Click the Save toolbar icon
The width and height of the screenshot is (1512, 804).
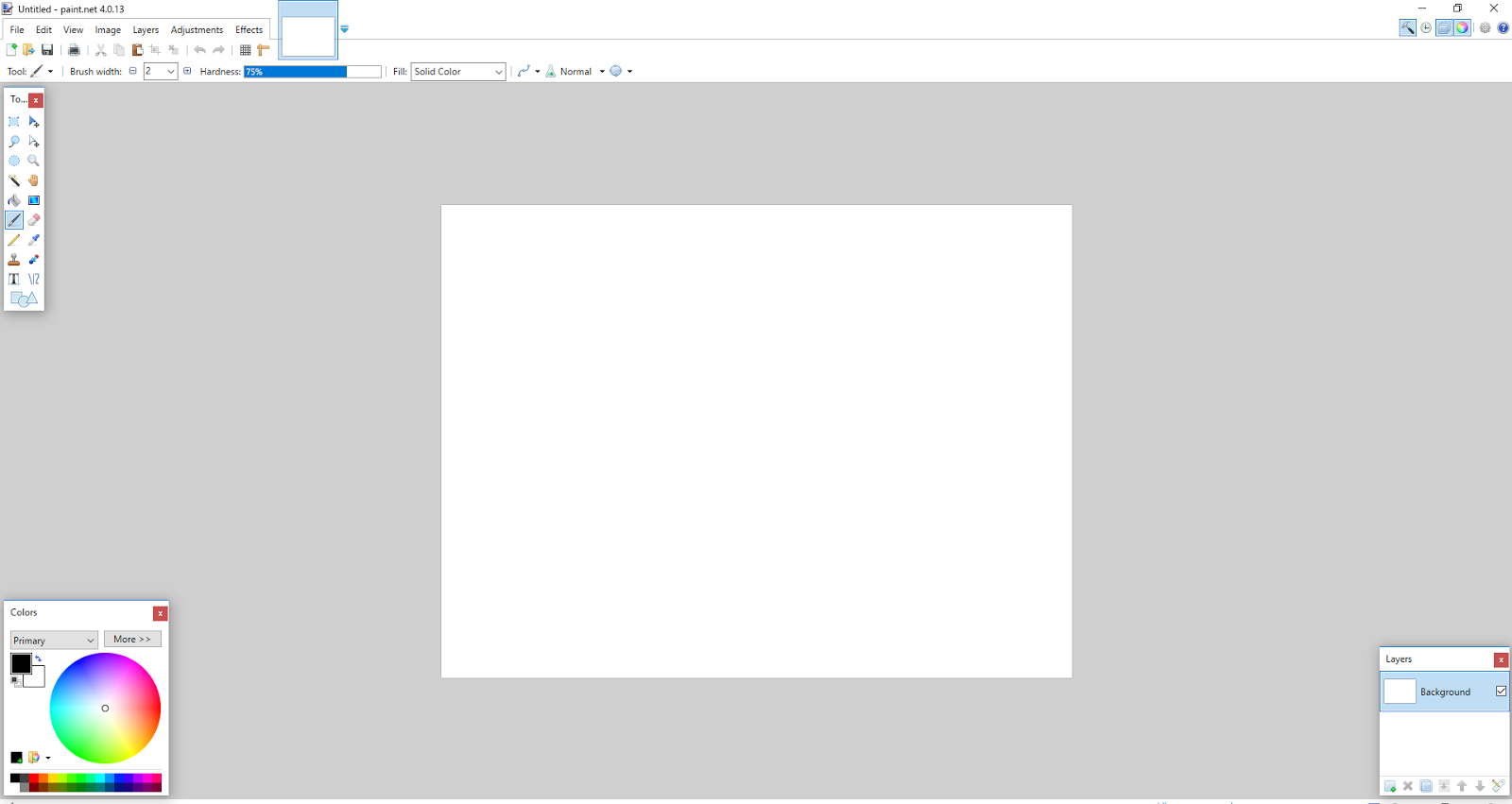47,50
